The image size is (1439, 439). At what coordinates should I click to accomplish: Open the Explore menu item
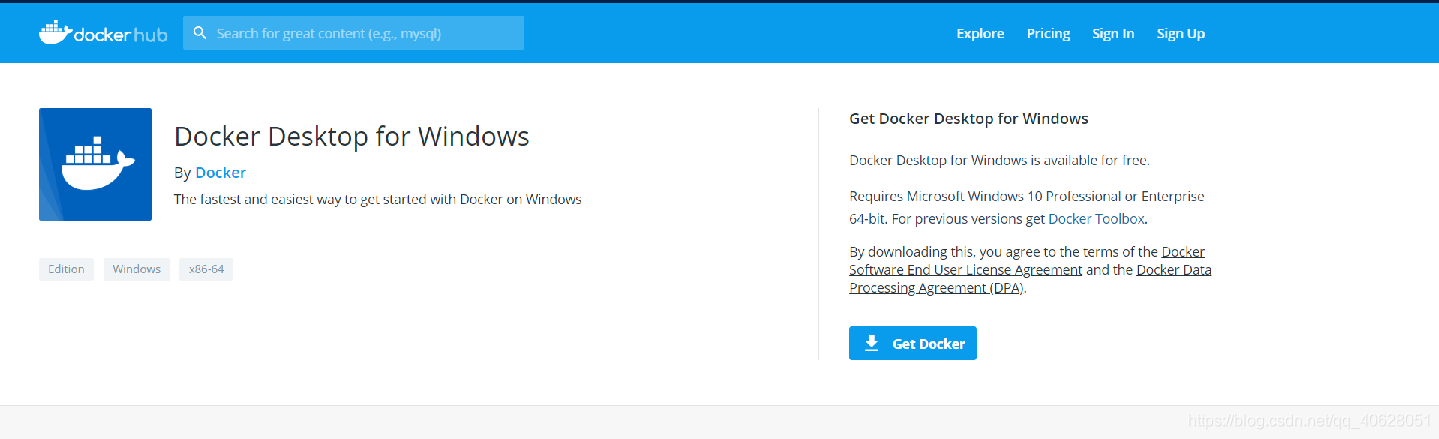[980, 33]
